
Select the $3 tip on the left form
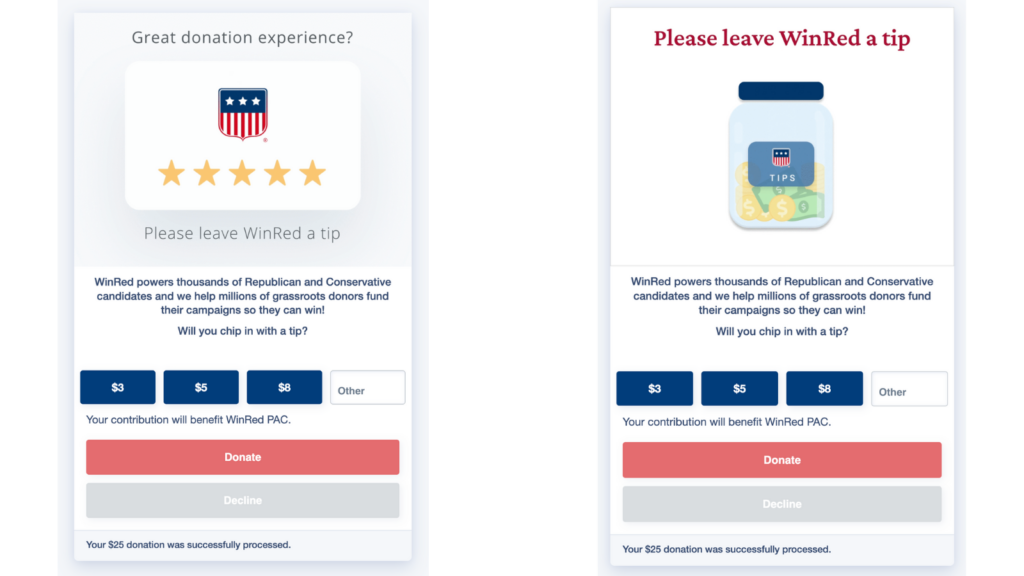pos(118,387)
